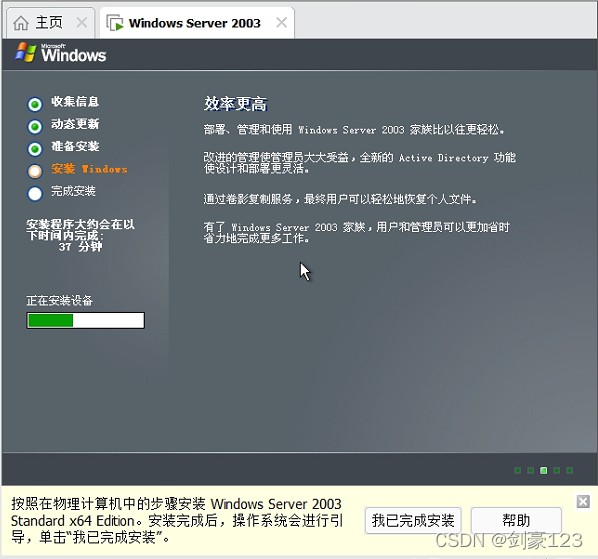Click the 我已完成安装 button
The image size is (598, 559).
tap(413, 520)
